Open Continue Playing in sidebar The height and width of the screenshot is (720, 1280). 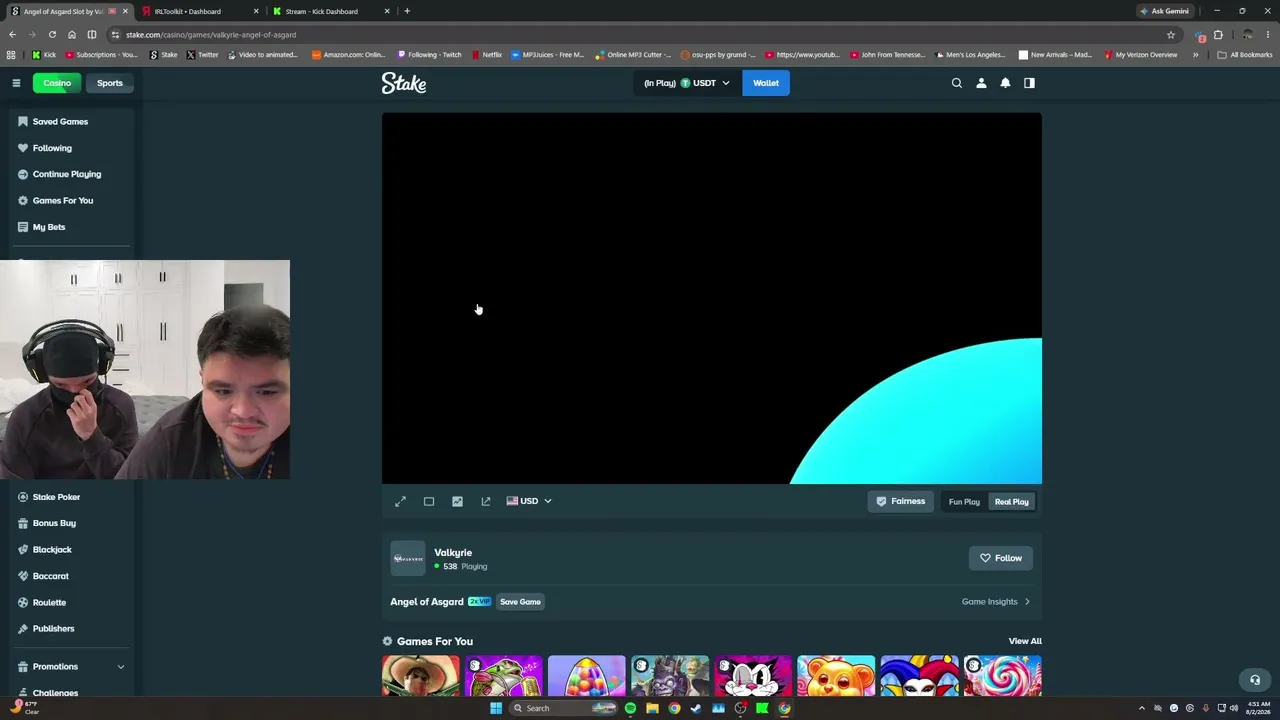pos(67,174)
